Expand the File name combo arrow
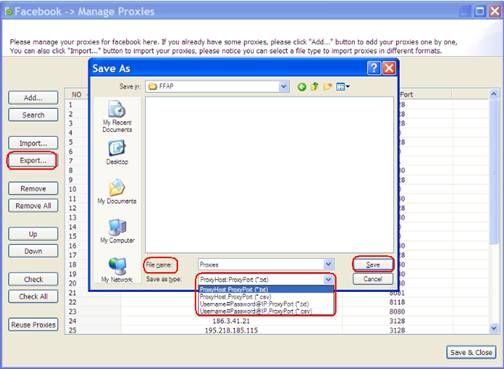504x369 pixels. click(x=328, y=264)
